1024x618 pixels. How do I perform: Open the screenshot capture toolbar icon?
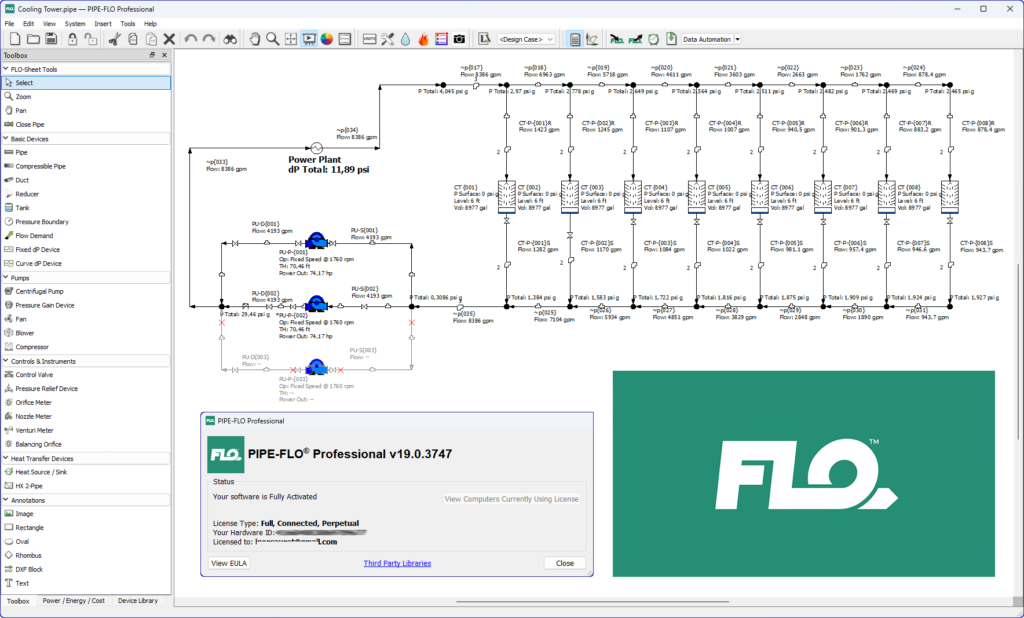click(x=459, y=38)
